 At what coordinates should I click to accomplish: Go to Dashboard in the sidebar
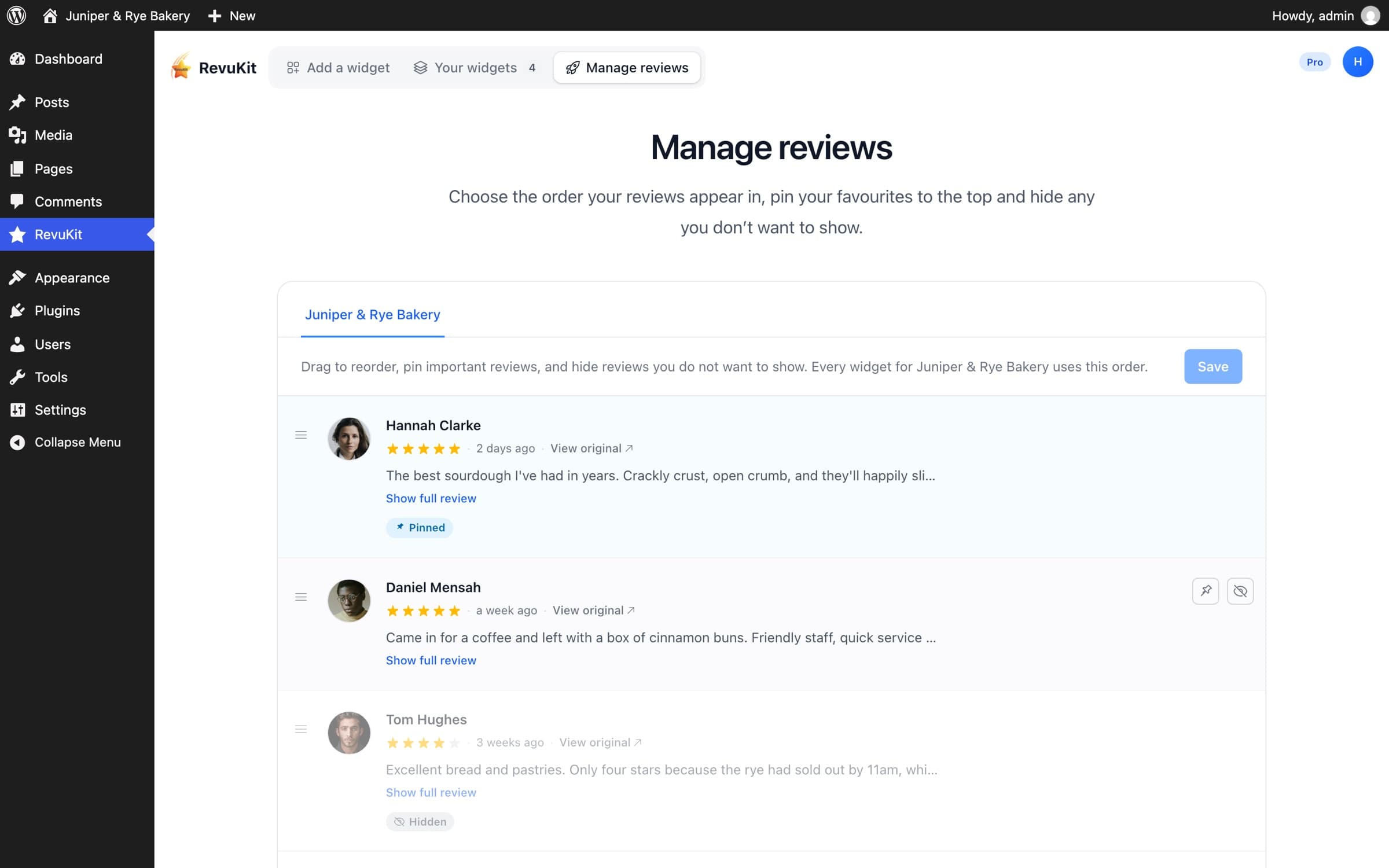click(77, 58)
